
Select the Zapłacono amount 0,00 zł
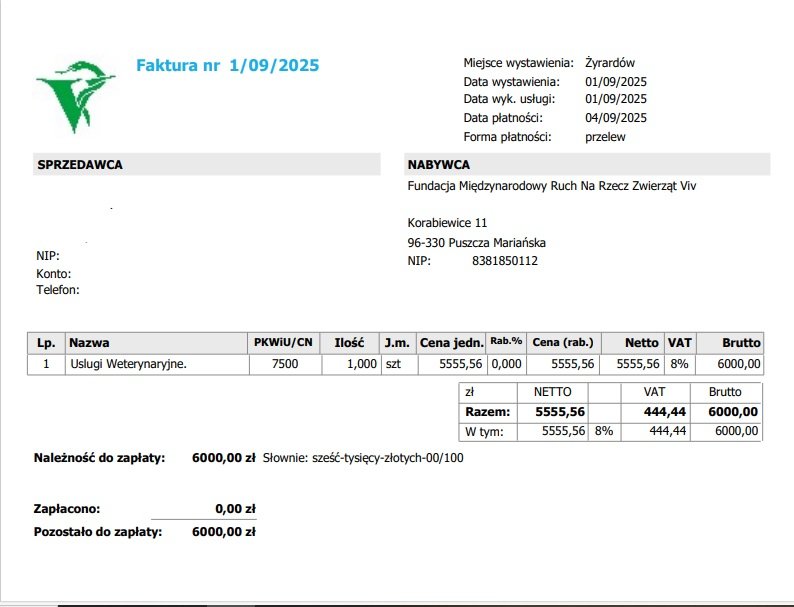pyautogui.click(x=235, y=509)
